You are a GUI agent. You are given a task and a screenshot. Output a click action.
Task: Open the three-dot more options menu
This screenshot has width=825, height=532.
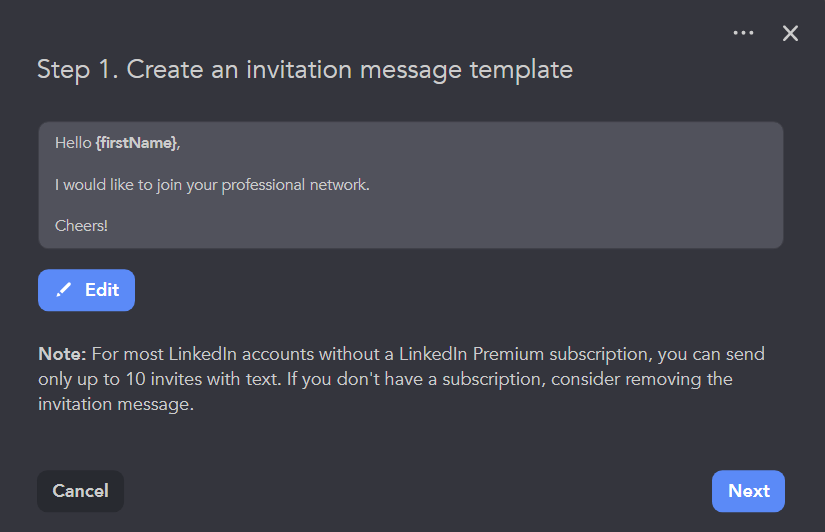[743, 33]
